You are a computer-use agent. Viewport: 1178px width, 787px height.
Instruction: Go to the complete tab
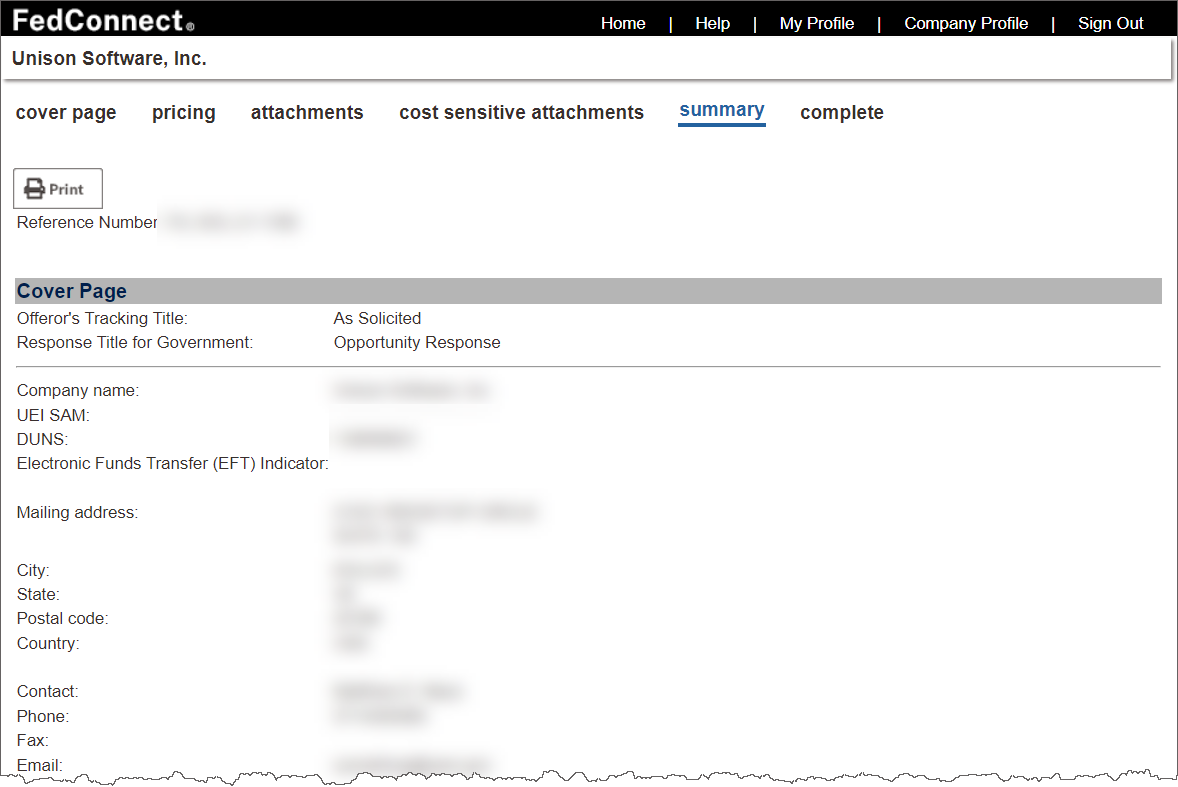click(x=841, y=113)
